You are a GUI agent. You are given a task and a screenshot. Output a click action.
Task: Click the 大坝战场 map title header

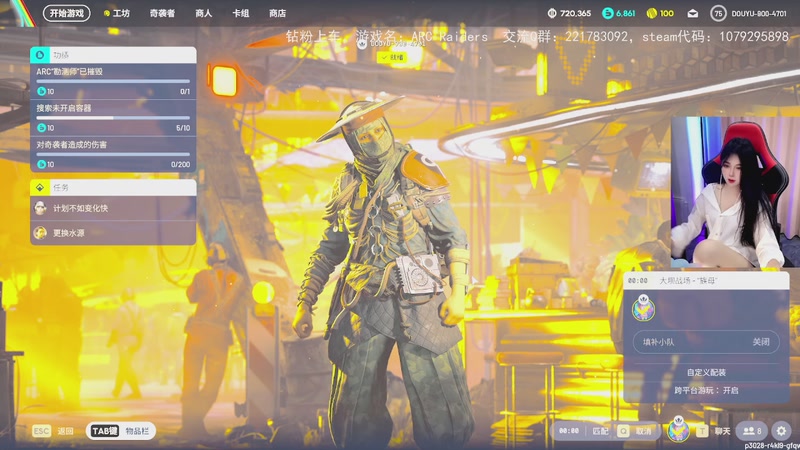[706, 281]
